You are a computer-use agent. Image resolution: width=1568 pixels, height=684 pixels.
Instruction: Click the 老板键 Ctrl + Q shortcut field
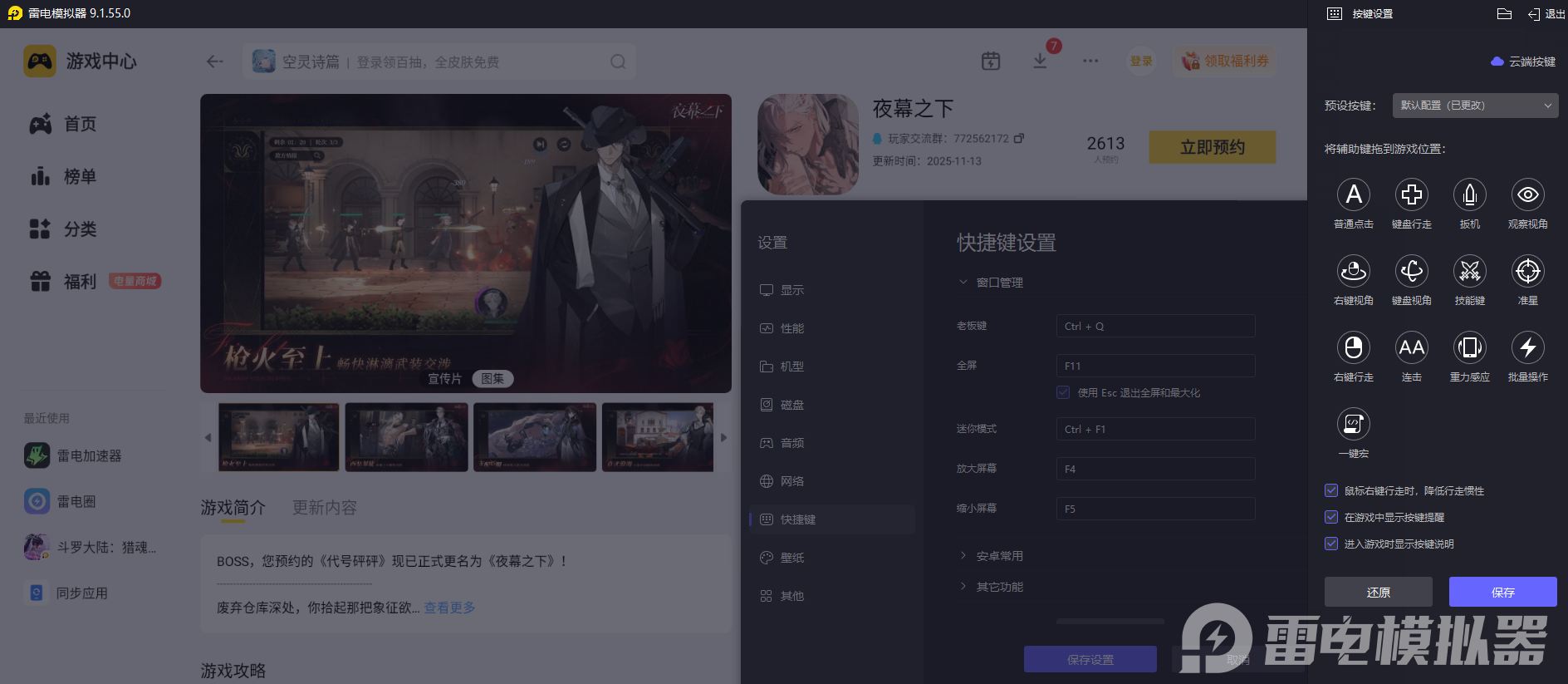click(1154, 326)
